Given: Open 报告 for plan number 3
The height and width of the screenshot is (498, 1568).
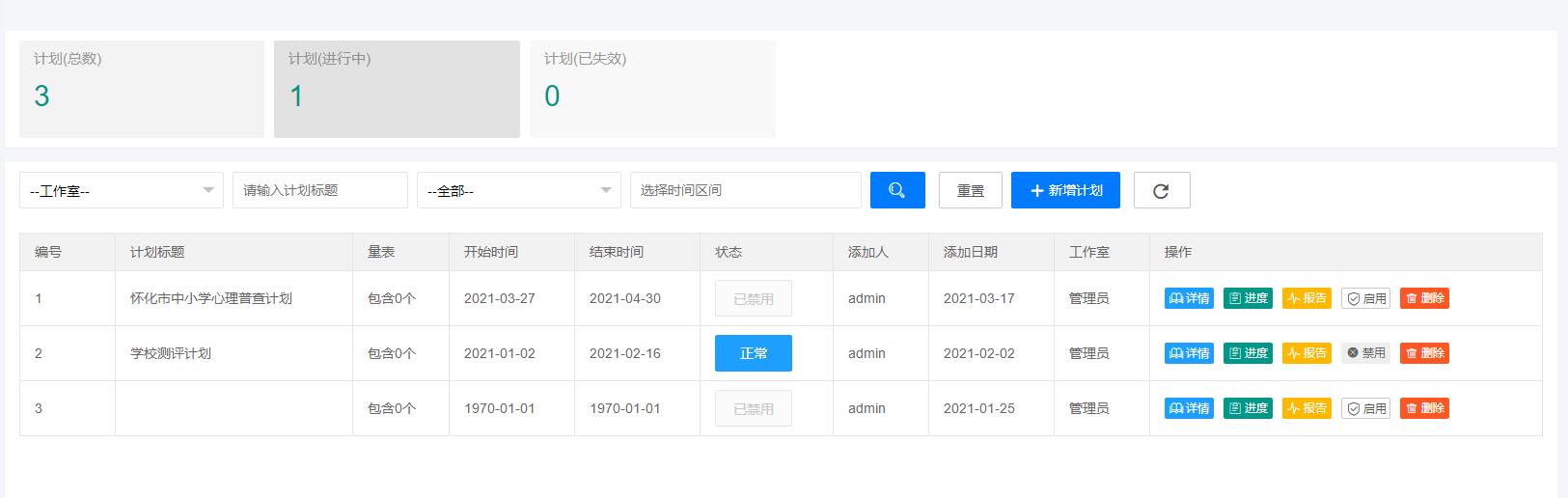Looking at the screenshot, I should [1307, 408].
